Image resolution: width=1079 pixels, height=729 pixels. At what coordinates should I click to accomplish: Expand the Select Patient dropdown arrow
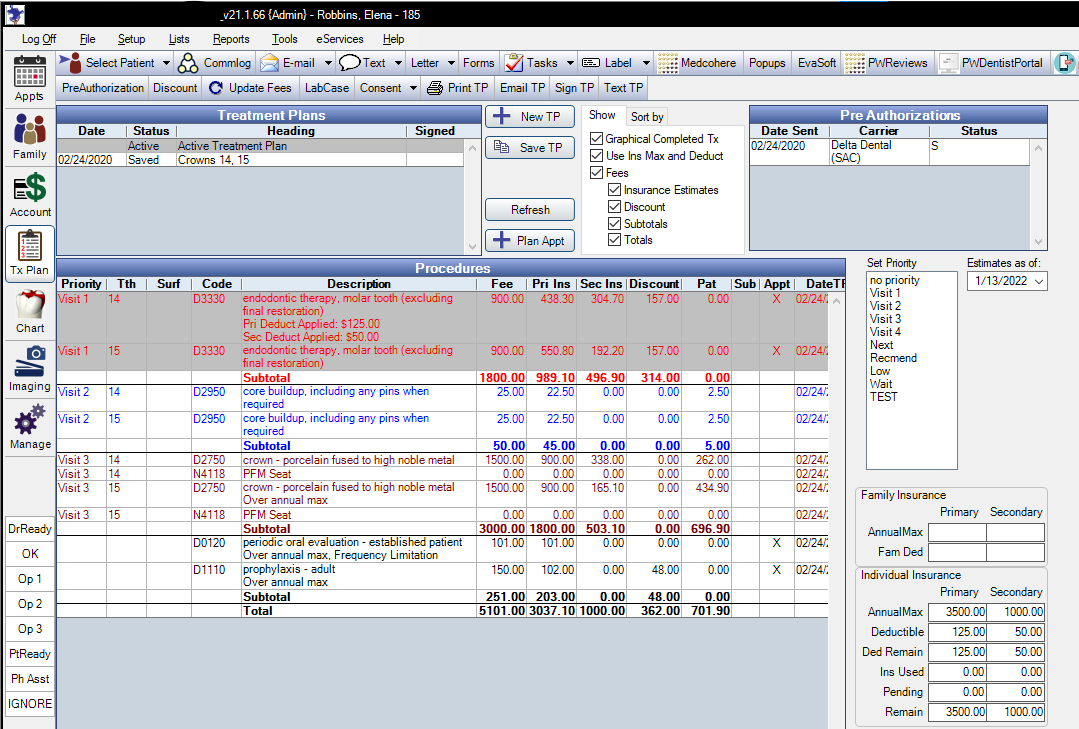166,63
